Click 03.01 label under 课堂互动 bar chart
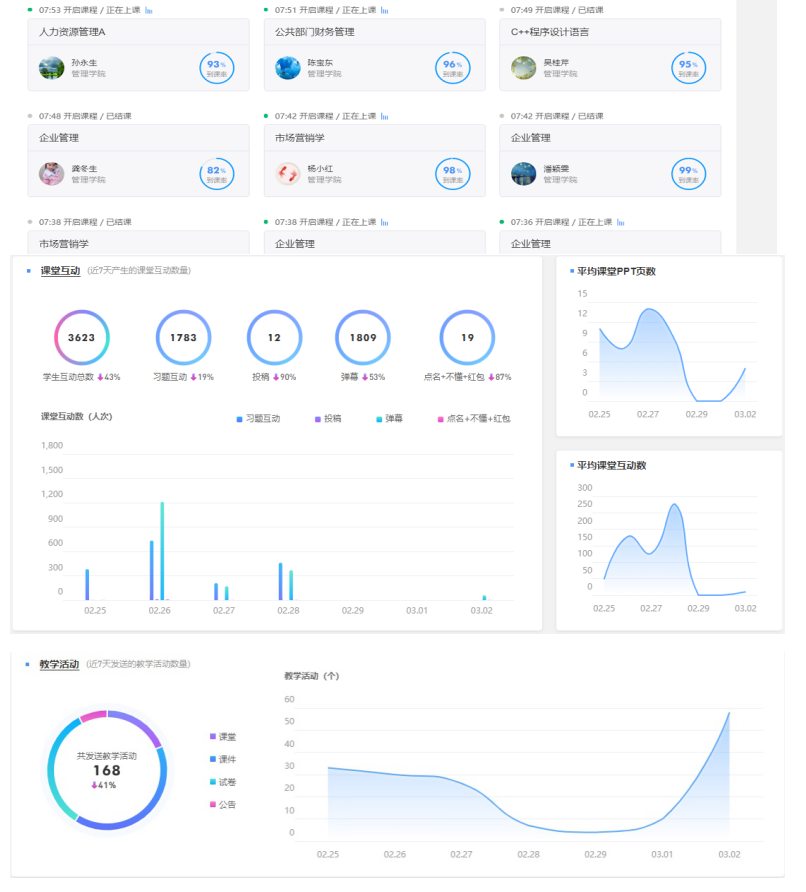Screen dimensions: 806x892 pyautogui.click(x=417, y=610)
